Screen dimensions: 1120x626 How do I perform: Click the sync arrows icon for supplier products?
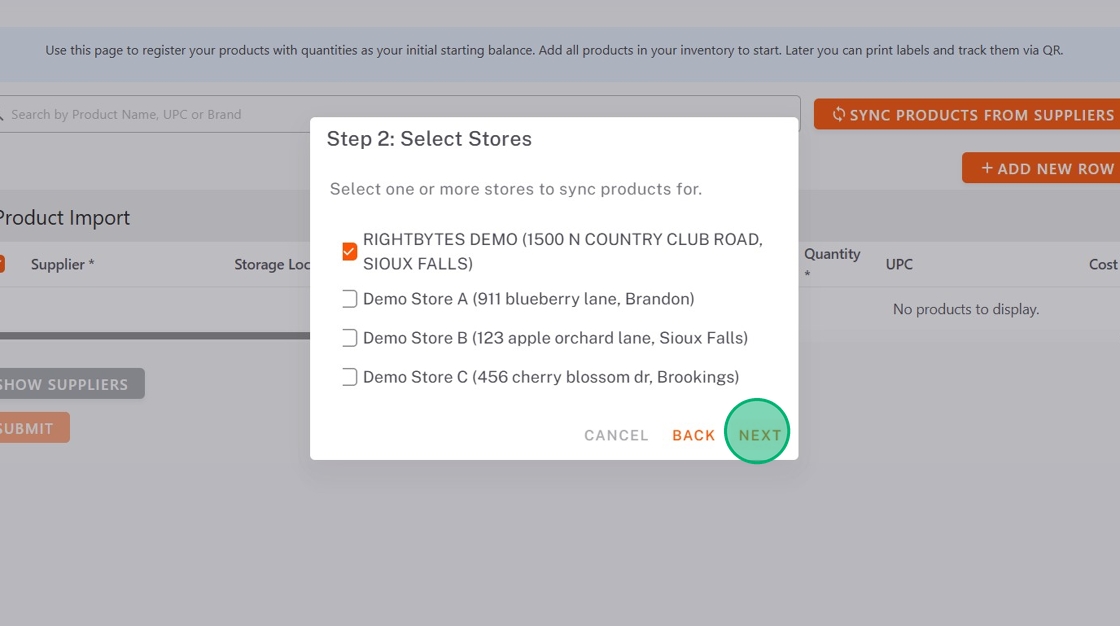pos(838,115)
